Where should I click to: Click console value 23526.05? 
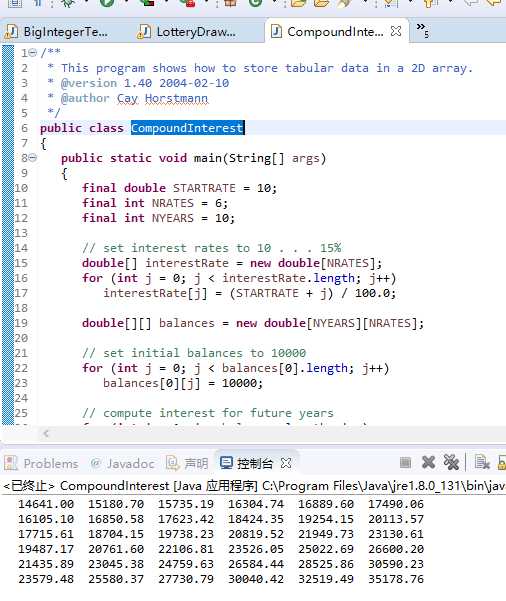(256, 549)
